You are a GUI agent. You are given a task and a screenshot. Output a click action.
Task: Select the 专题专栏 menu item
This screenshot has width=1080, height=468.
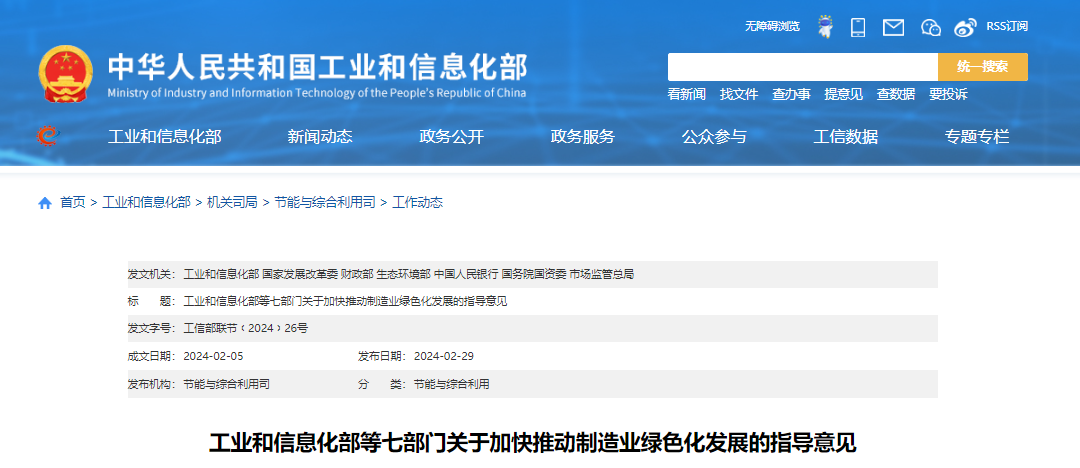977,137
